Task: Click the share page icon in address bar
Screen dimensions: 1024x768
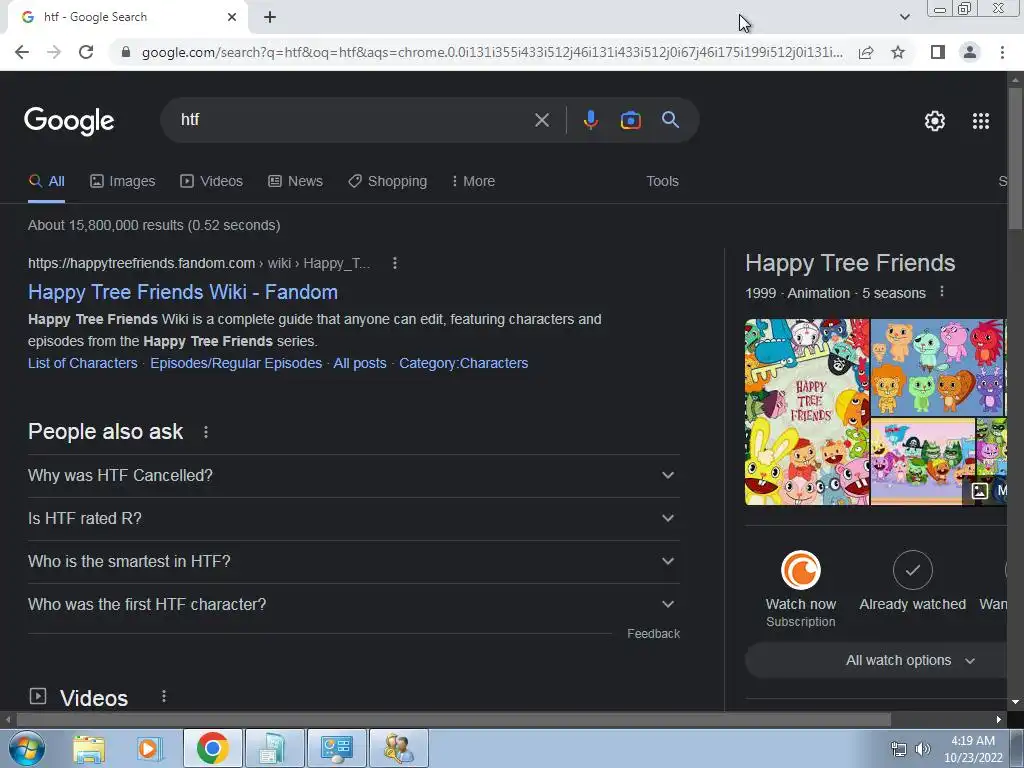Action: [x=866, y=52]
